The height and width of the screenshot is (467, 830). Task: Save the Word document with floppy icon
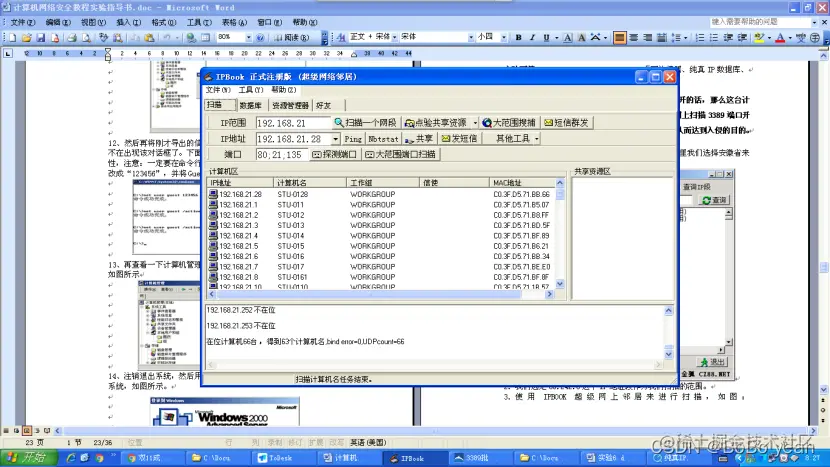pyautogui.click(x=40, y=38)
